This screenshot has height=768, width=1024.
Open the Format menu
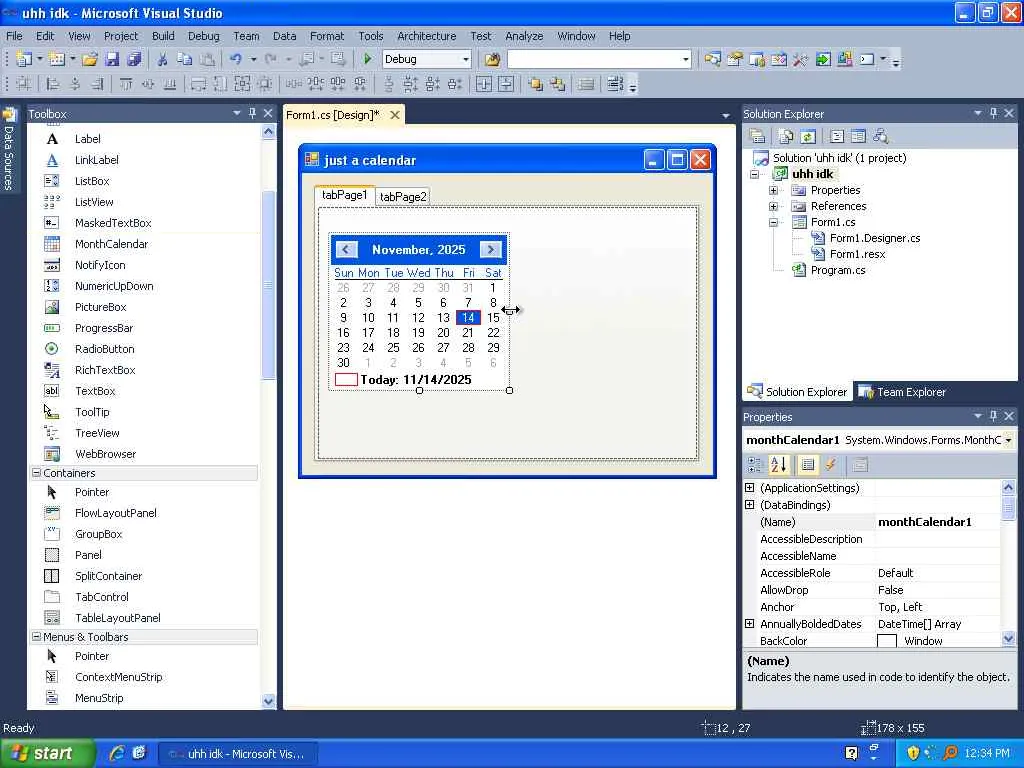[327, 36]
